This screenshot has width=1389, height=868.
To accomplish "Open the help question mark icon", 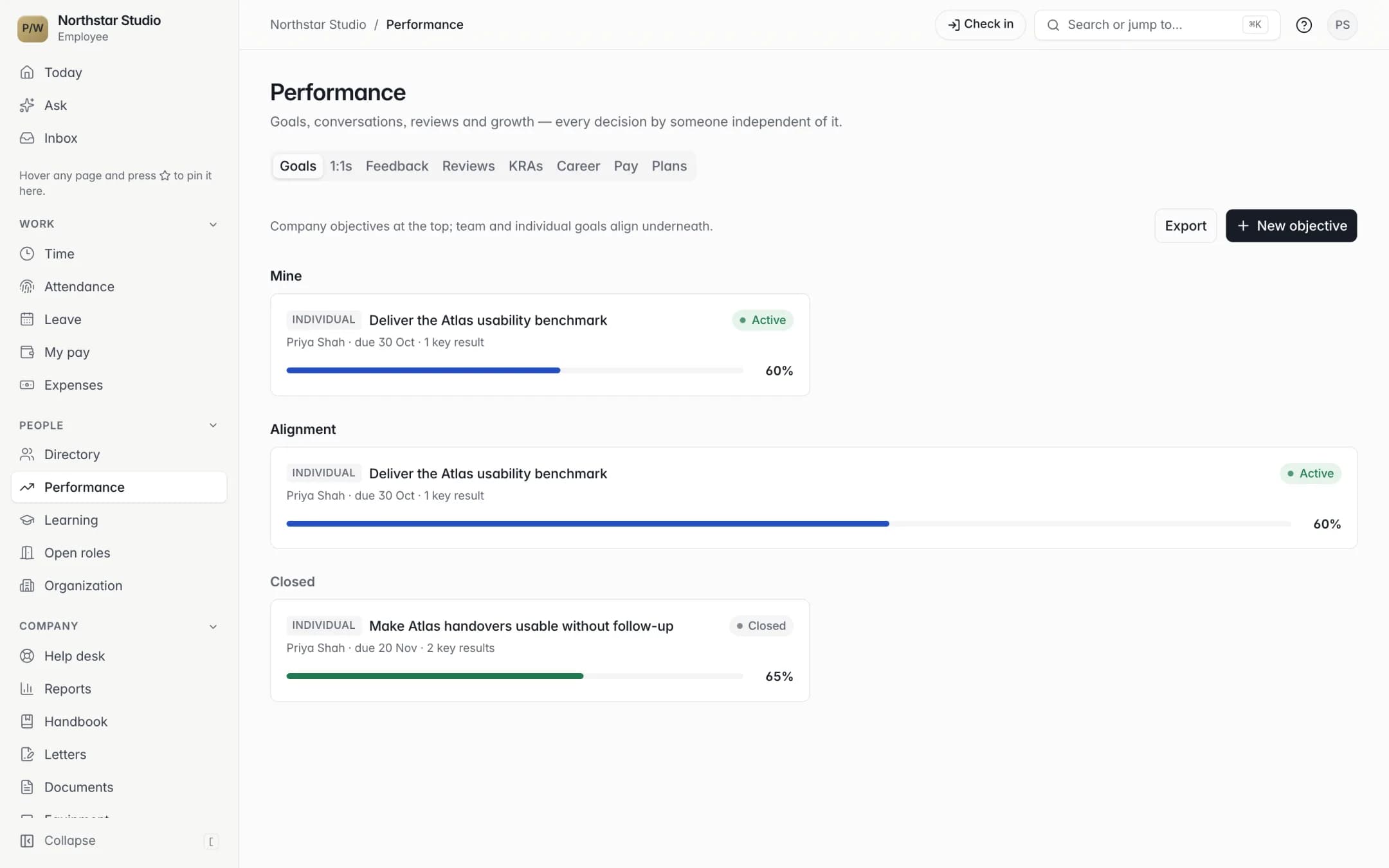I will [x=1303, y=24].
